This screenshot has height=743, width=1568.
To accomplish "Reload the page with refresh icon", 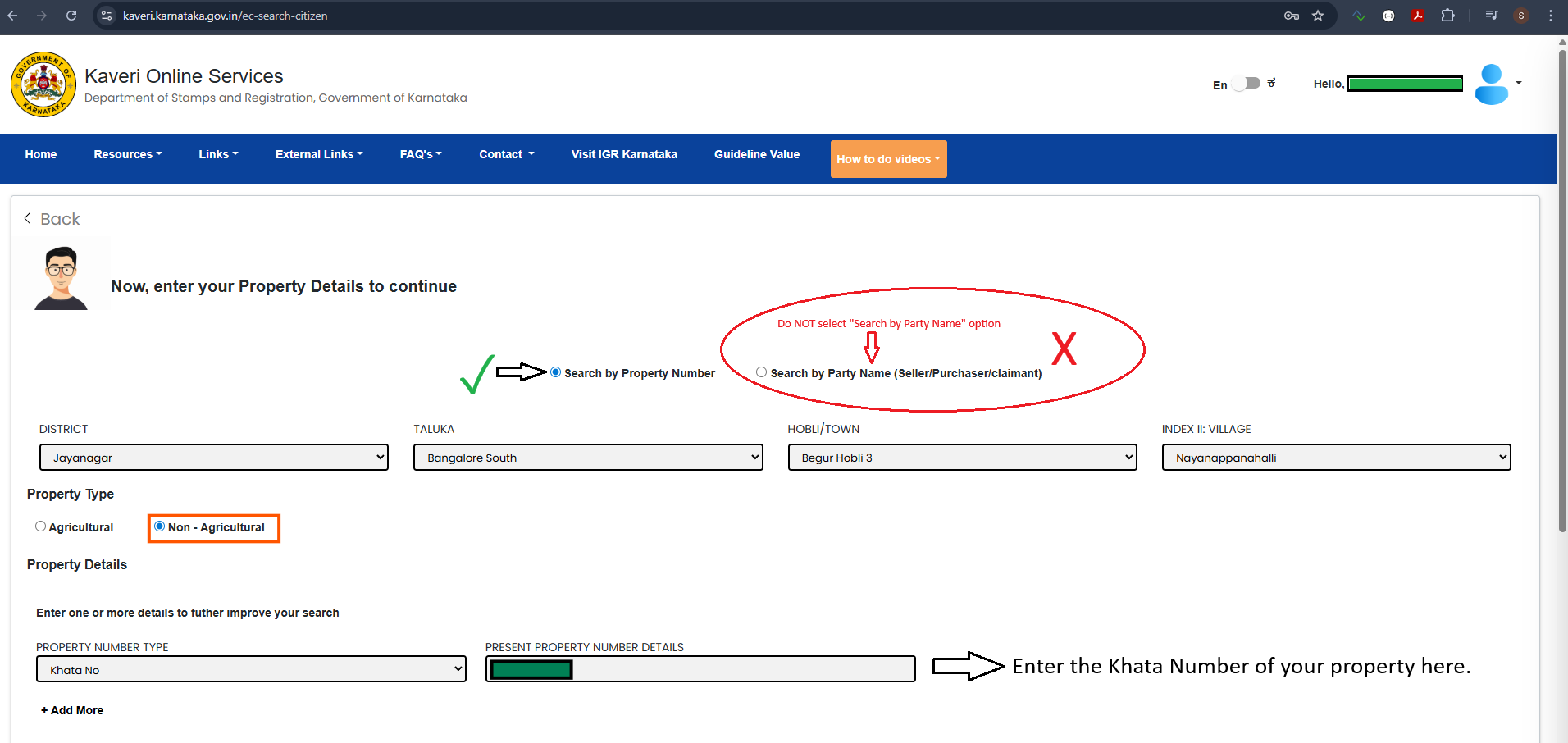I will [71, 16].
